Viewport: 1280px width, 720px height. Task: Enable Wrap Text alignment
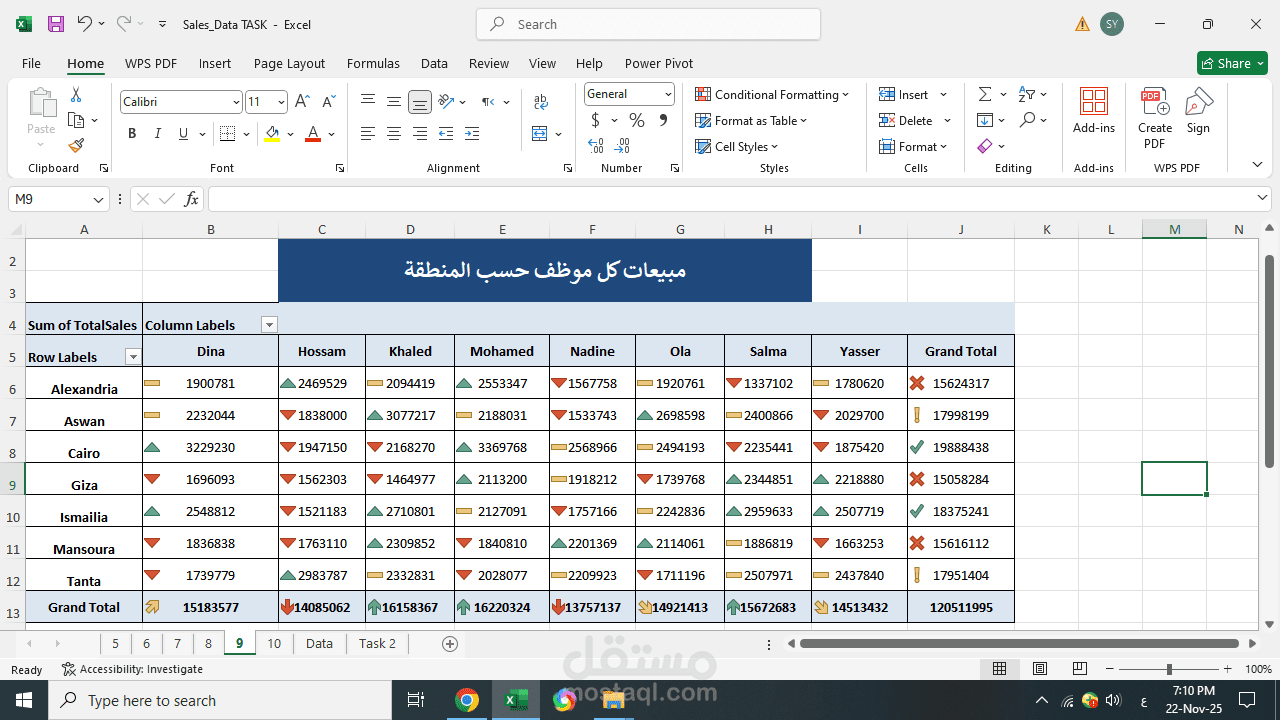click(x=540, y=101)
